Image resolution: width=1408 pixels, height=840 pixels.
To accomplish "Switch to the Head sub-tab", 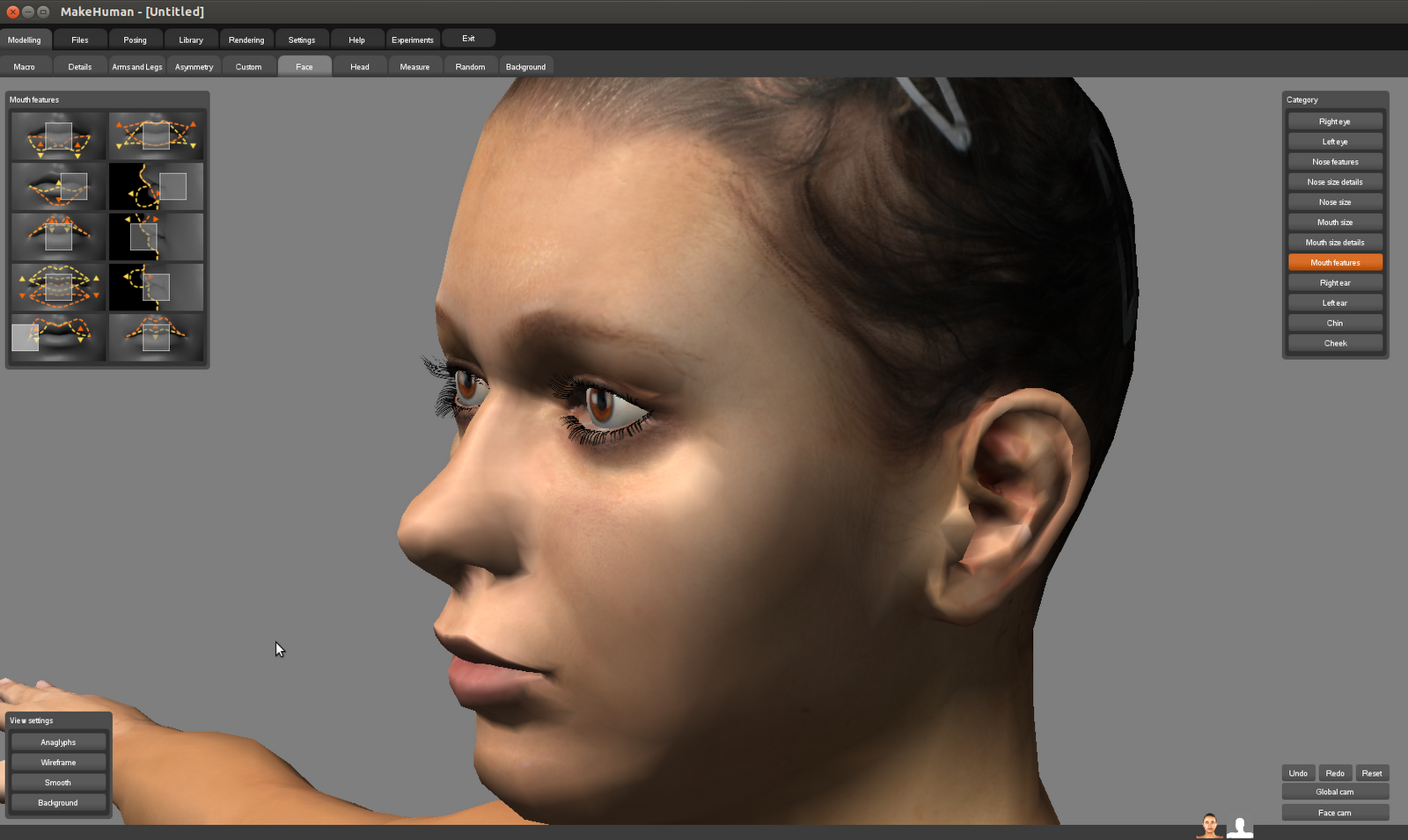I will coord(360,67).
